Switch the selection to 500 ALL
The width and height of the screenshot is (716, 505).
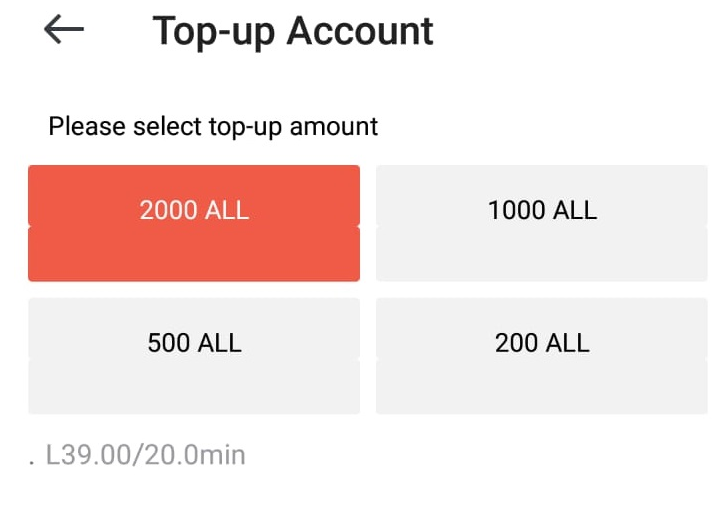coord(194,355)
